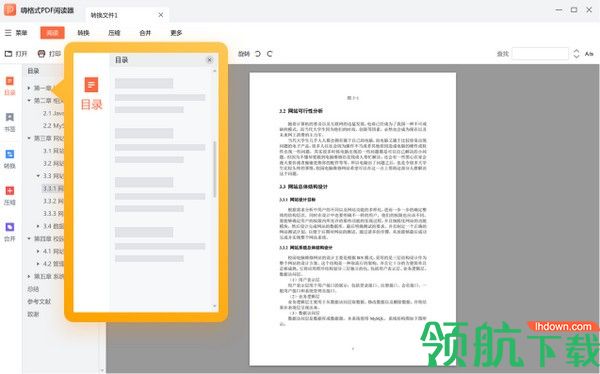Collapse the 第二章 outline node
The image size is (600, 374).
tap(29, 101)
